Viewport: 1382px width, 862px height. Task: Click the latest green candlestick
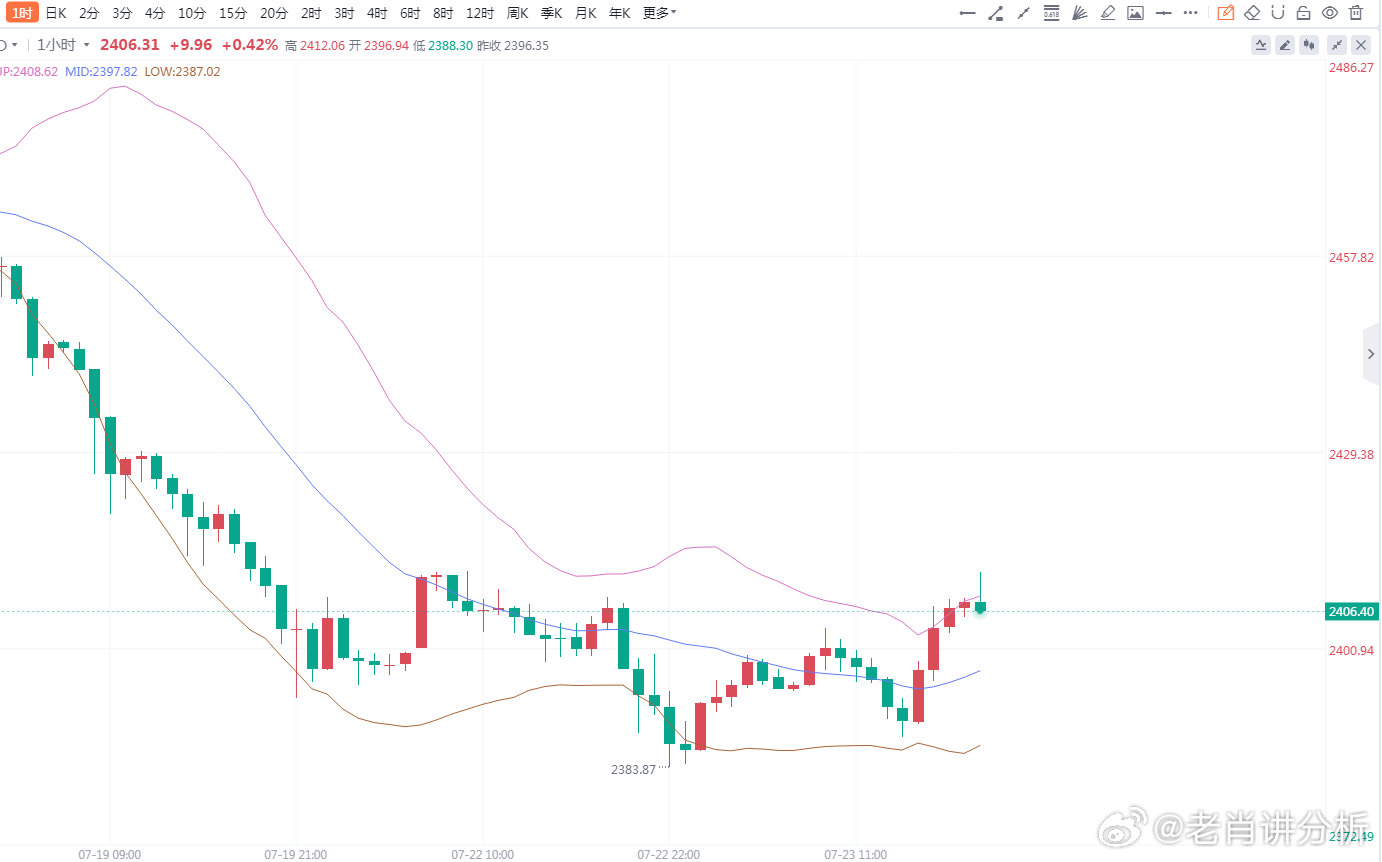981,606
